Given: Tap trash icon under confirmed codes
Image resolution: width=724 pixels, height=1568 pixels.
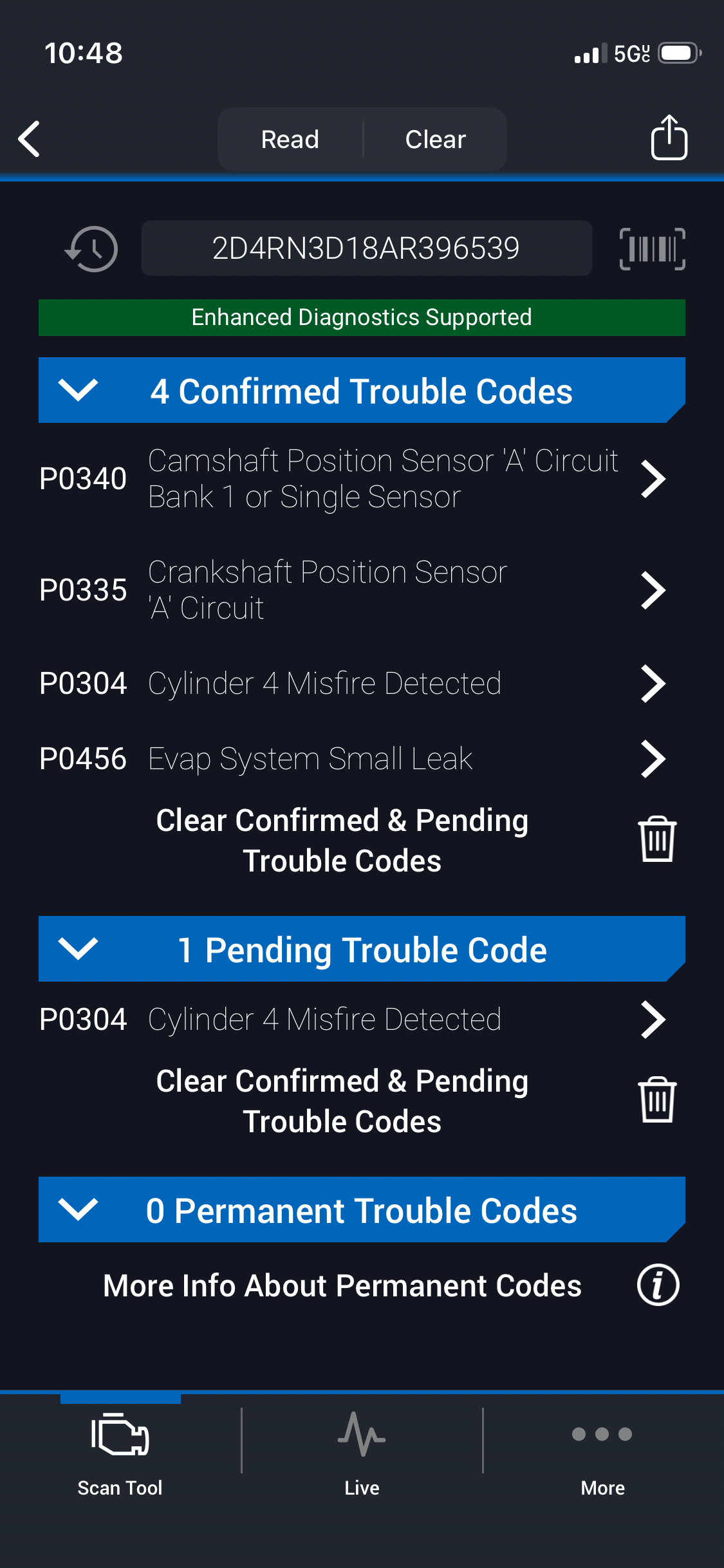Looking at the screenshot, I should click(x=656, y=839).
